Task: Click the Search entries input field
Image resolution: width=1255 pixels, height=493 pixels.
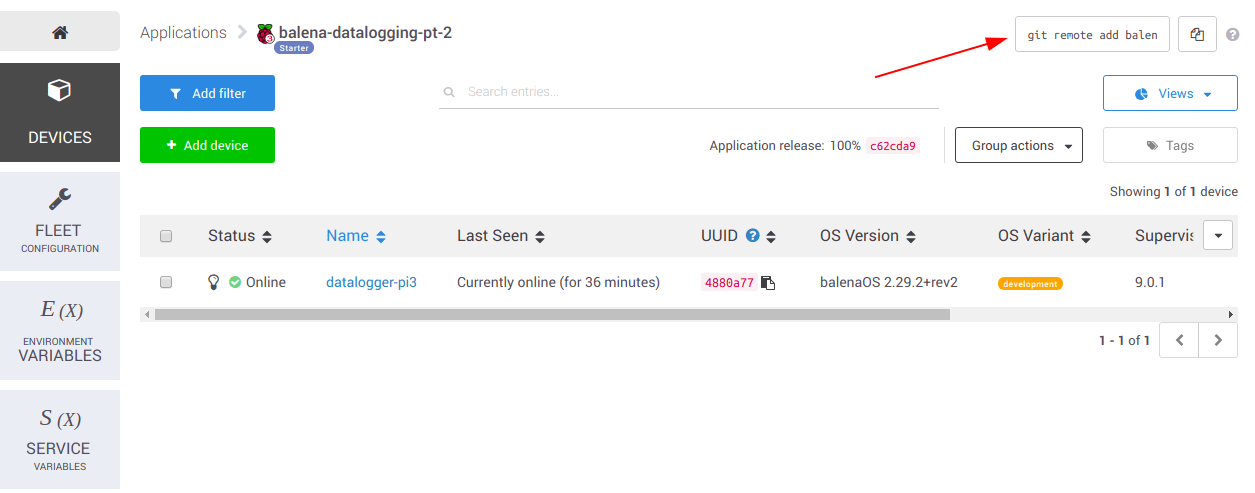Action: pos(688,92)
